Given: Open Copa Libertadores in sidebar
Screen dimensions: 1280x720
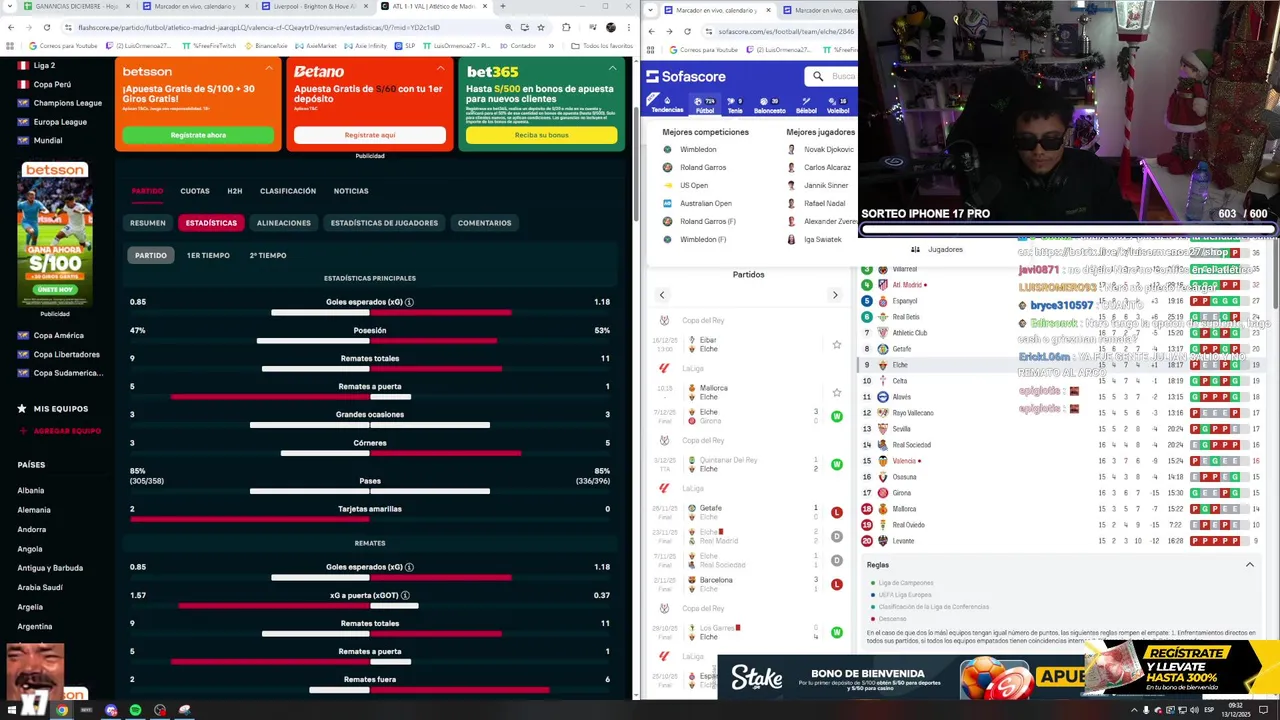Looking at the screenshot, I should pyautogui.click(x=59, y=354).
